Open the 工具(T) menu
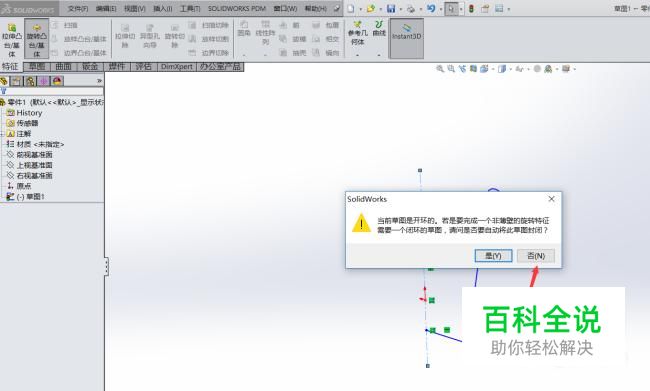The image size is (650, 391). click(190, 8)
